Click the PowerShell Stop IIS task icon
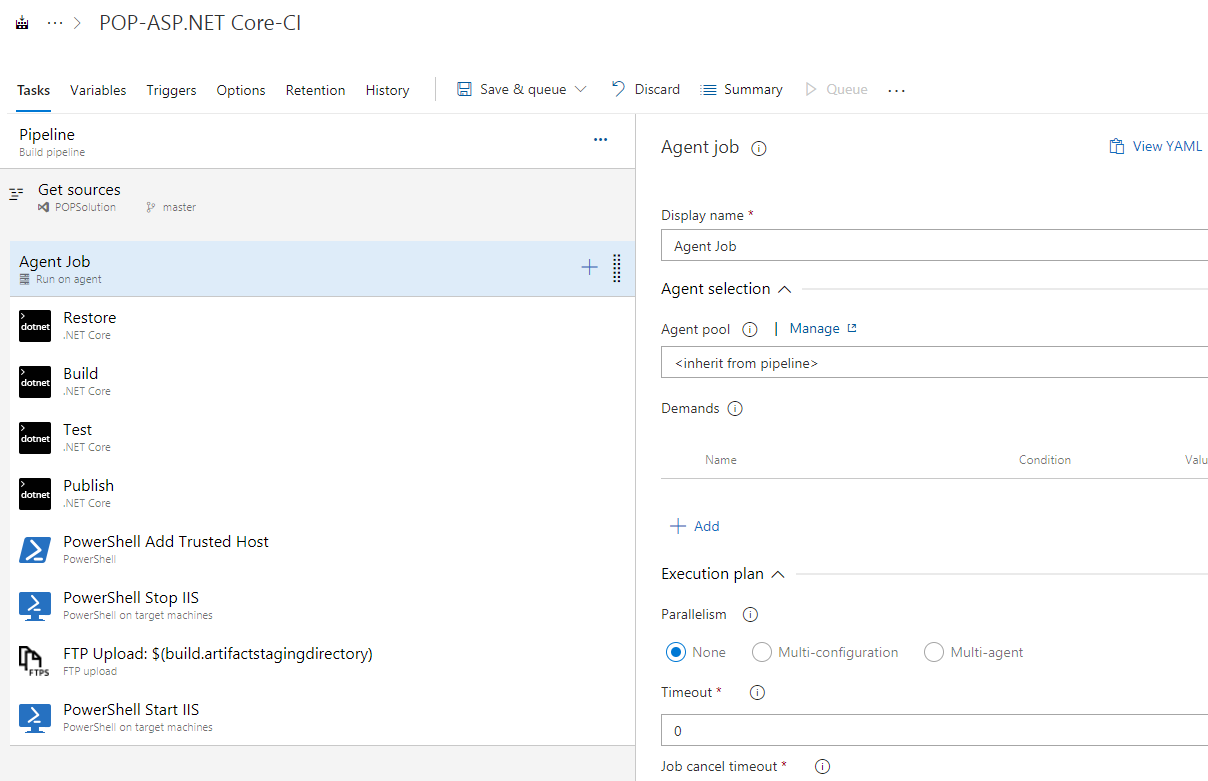Screen dimensions: 1208x781 click(34, 605)
